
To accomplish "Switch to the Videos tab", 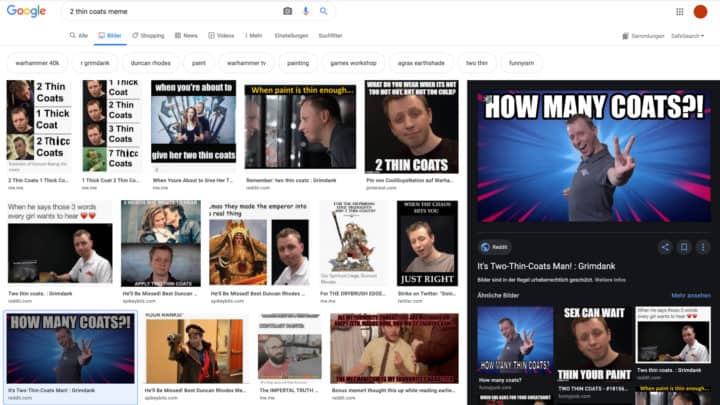I will point(221,35).
